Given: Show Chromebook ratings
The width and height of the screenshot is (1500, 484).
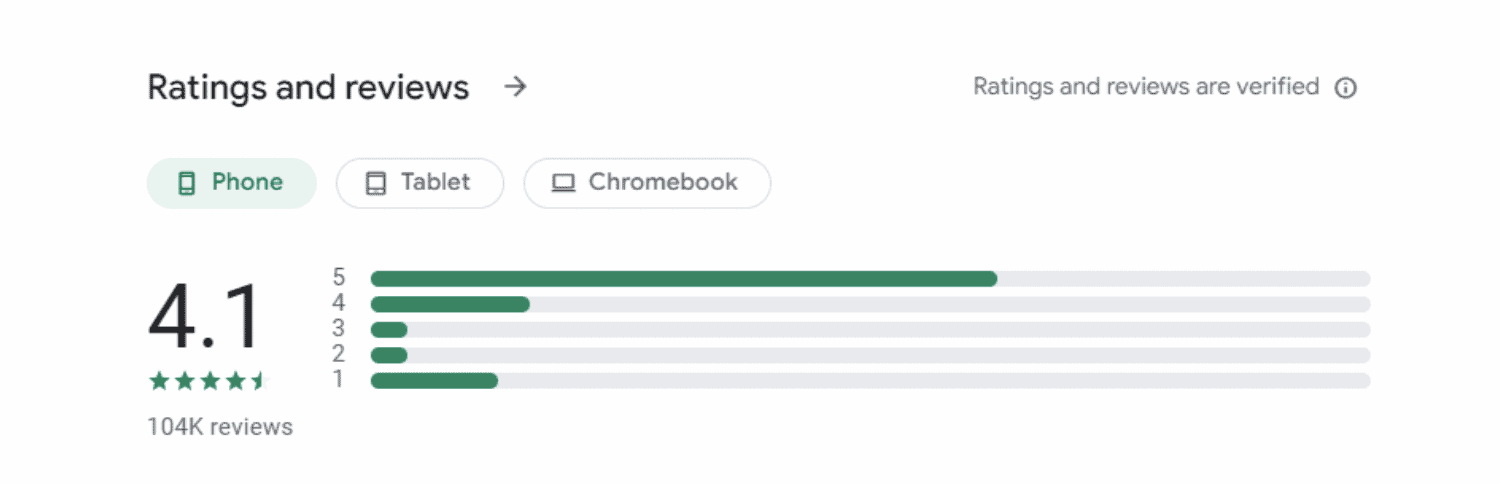Looking at the screenshot, I should tap(647, 183).
